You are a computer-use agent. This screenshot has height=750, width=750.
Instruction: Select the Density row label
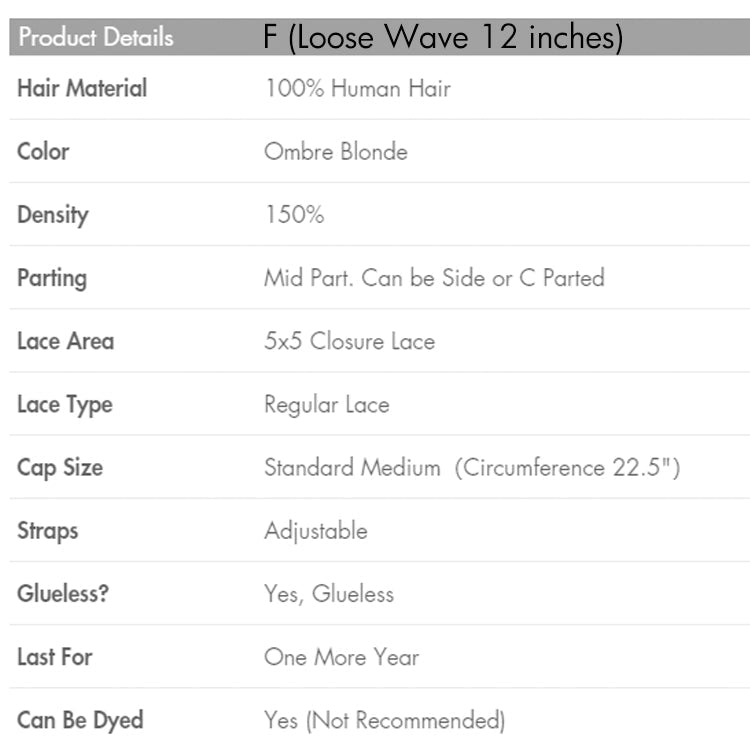coord(53,215)
